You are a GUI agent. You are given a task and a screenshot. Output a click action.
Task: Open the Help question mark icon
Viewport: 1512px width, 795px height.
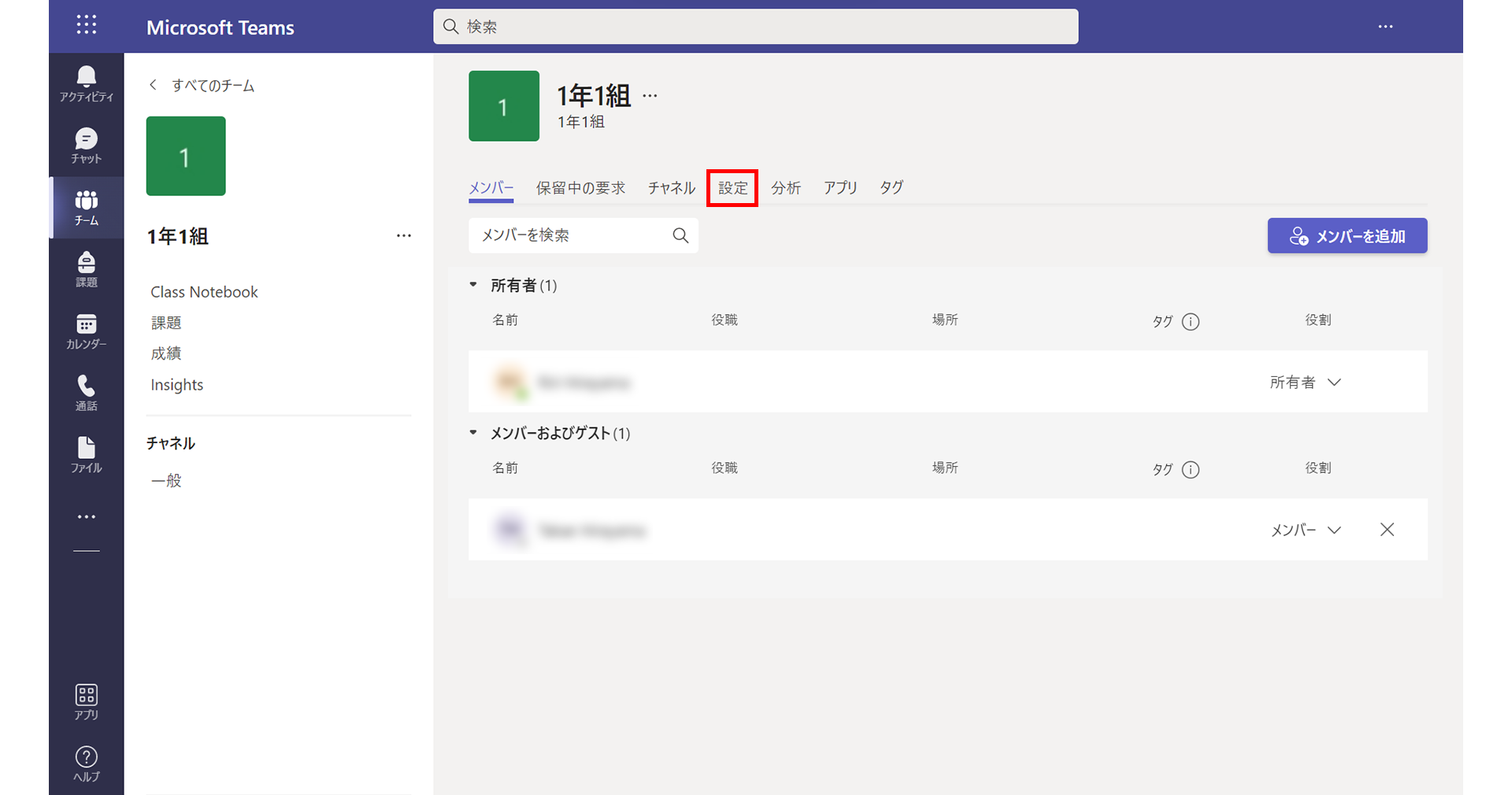click(x=87, y=764)
